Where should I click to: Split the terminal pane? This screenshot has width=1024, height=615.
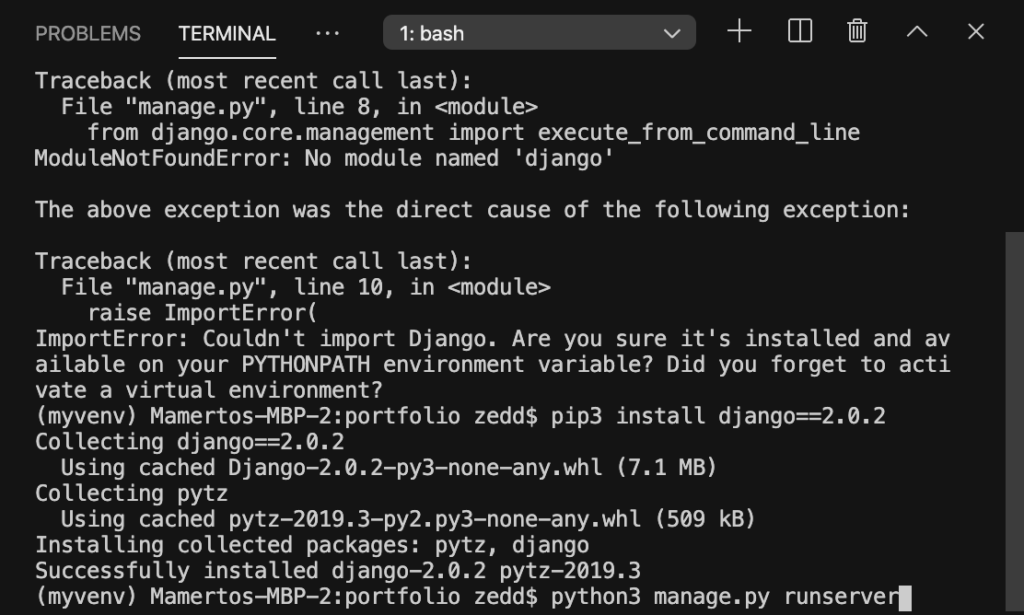(x=800, y=31)
